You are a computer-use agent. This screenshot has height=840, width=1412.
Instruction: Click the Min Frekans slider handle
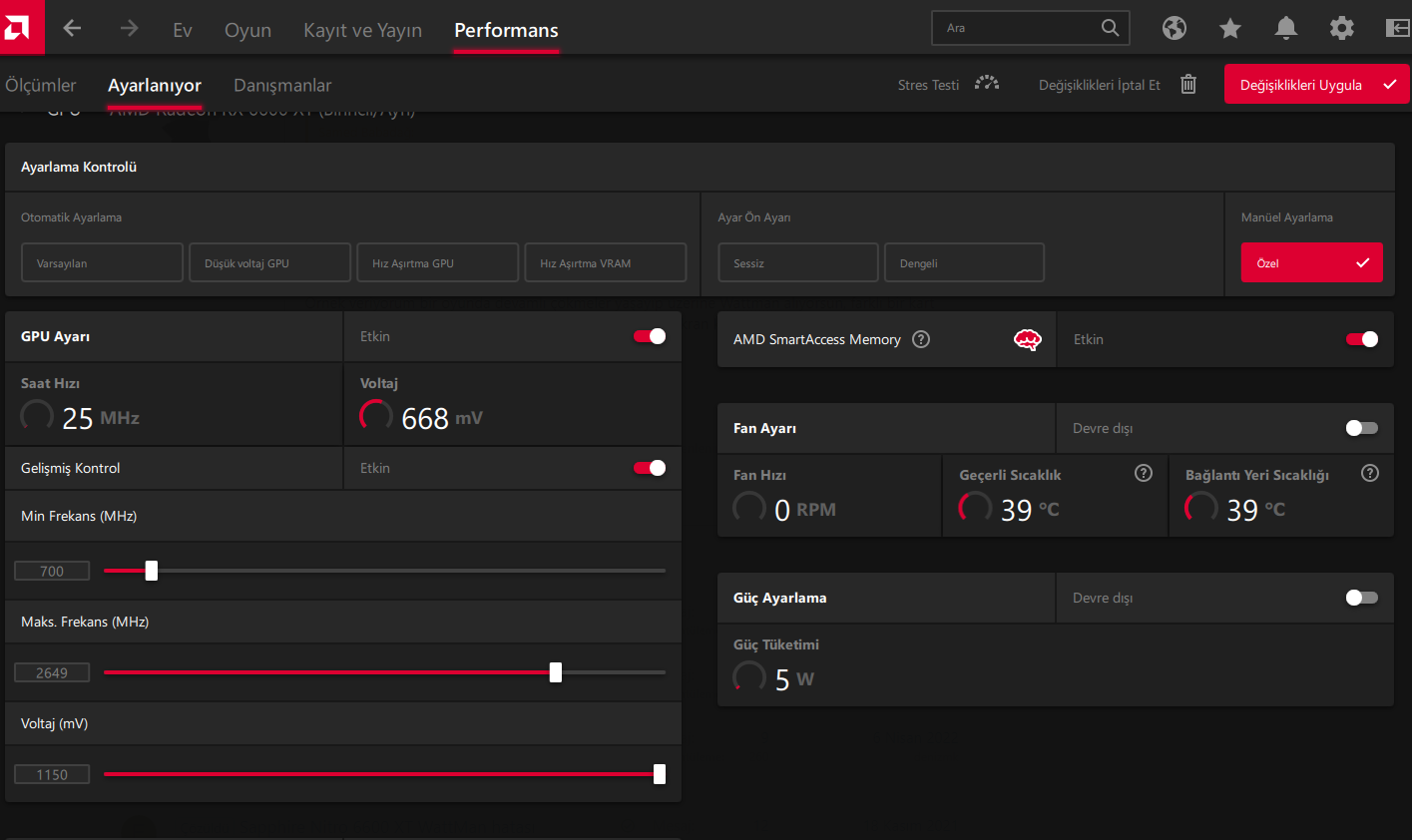[152, 571]
